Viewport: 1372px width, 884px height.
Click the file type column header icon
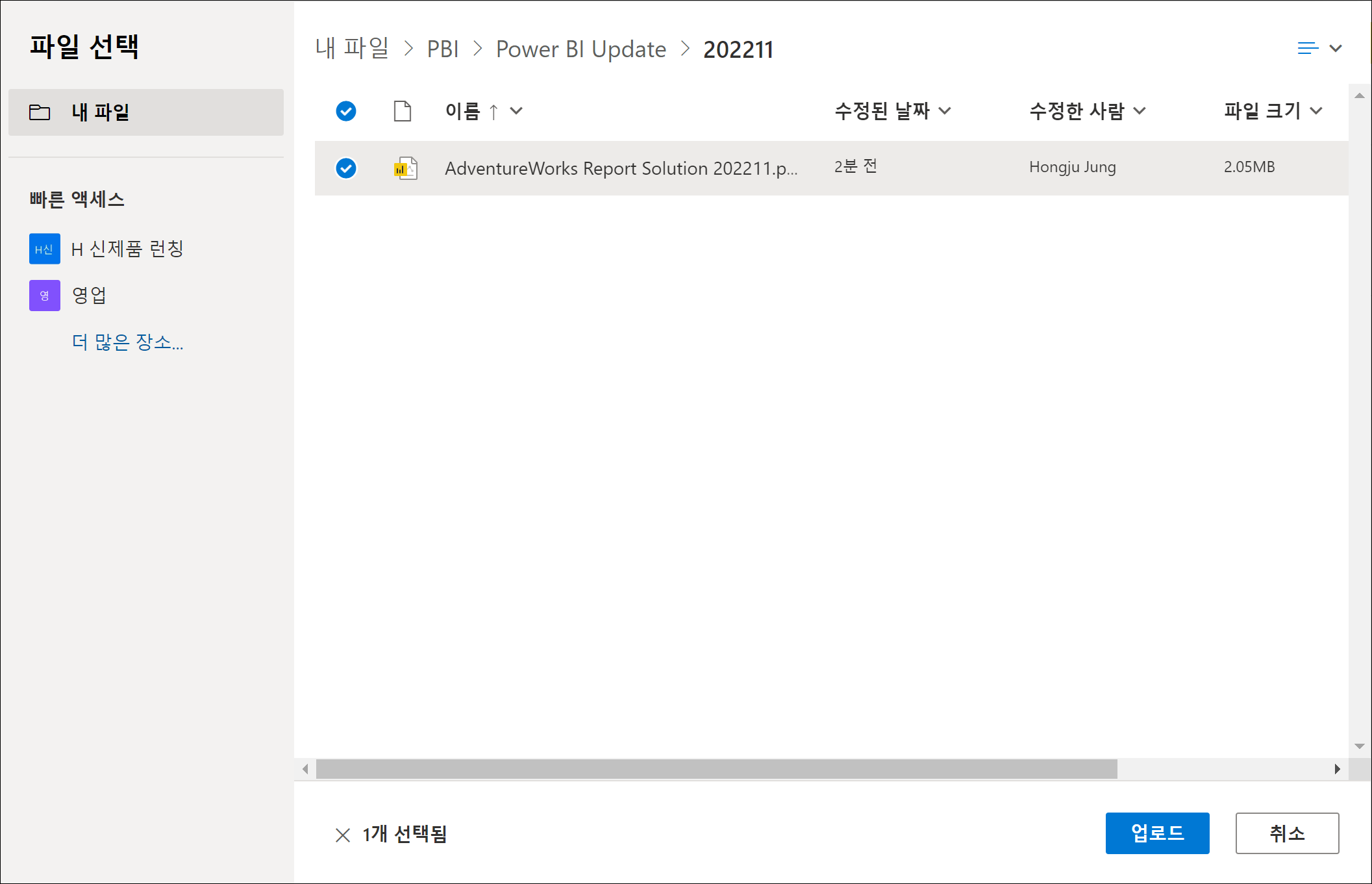[403, 111]
